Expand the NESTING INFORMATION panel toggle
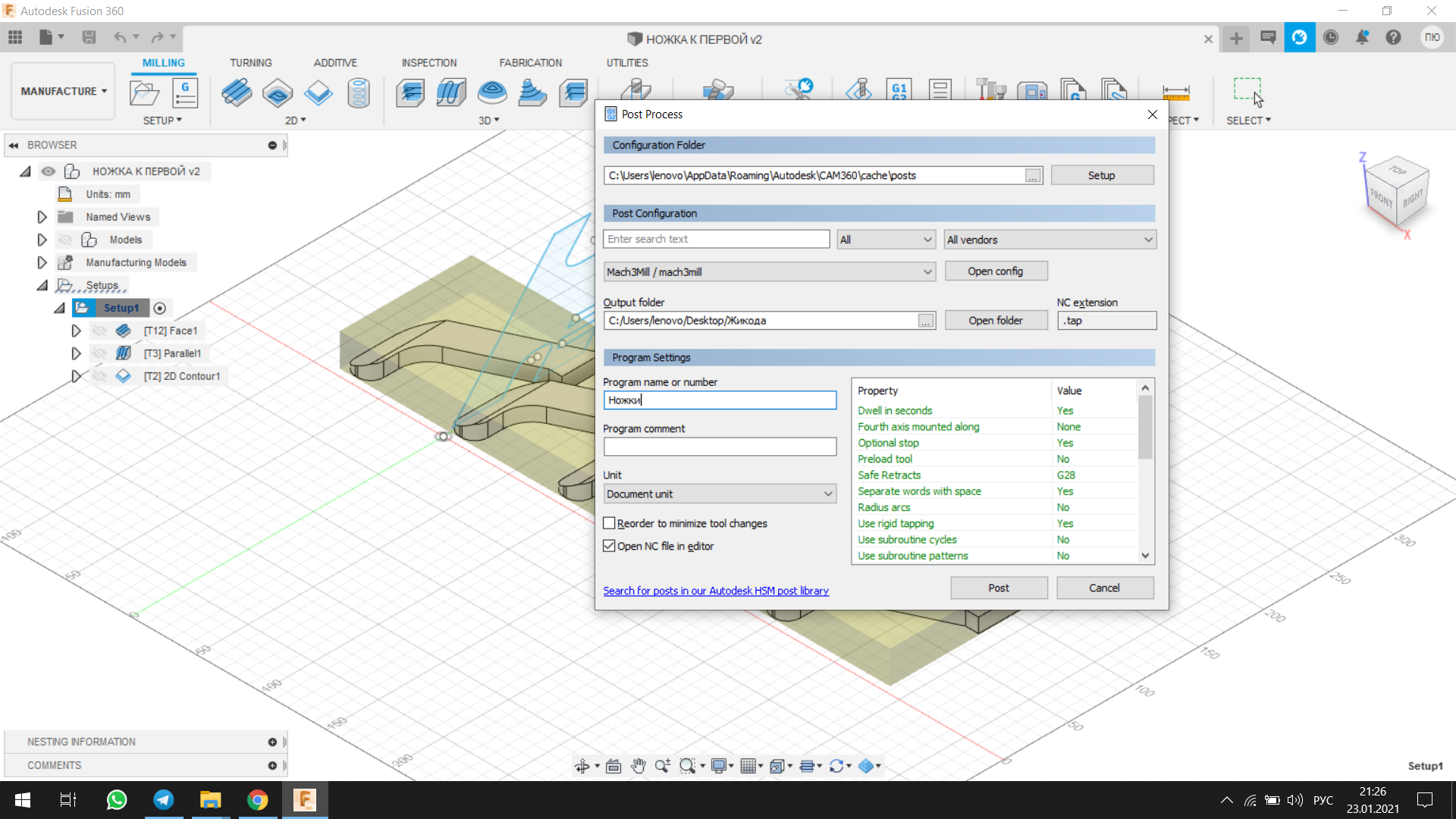The image size is (1456, 819). click(272, 742)
